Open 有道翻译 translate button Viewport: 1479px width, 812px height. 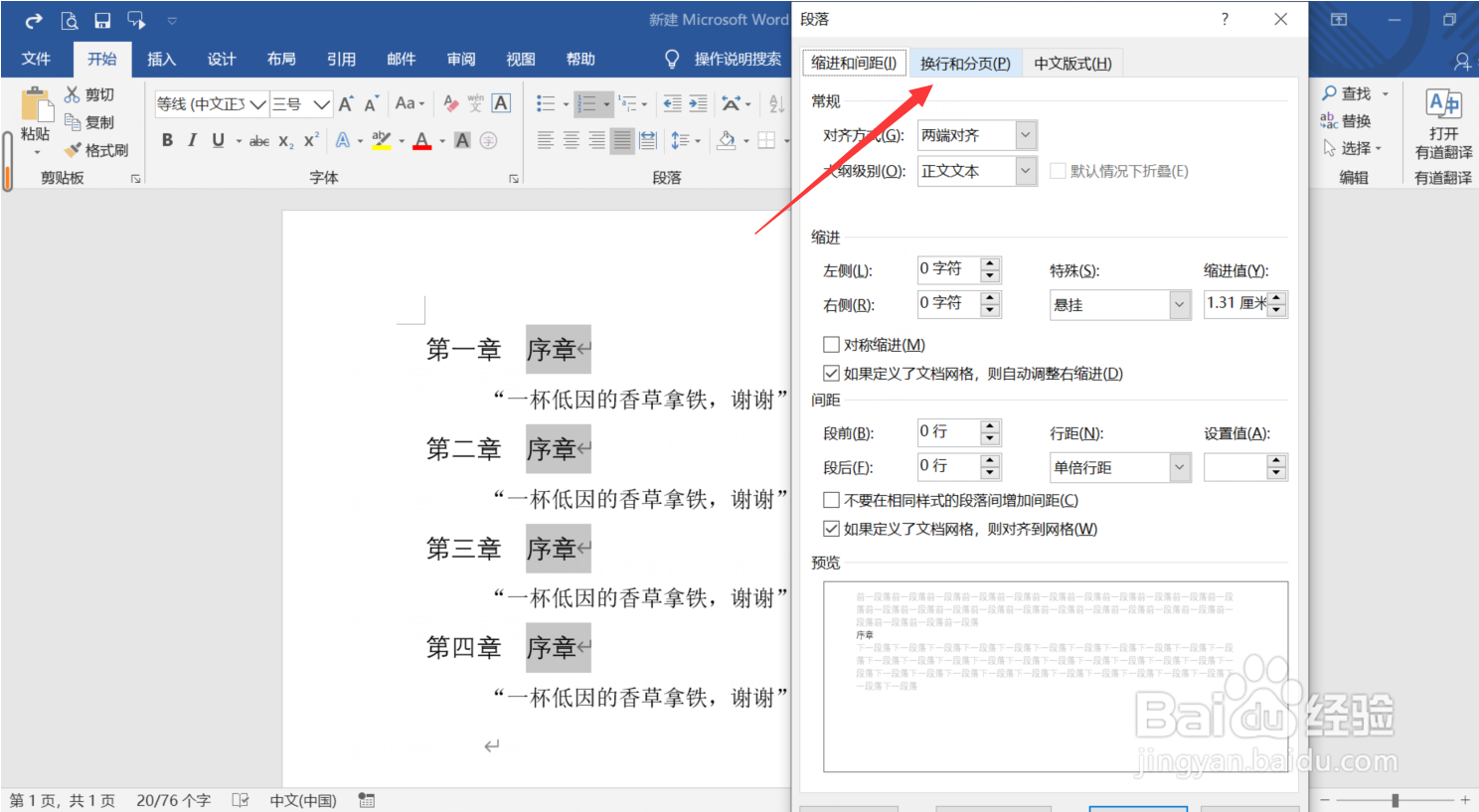pos(1443,124)
